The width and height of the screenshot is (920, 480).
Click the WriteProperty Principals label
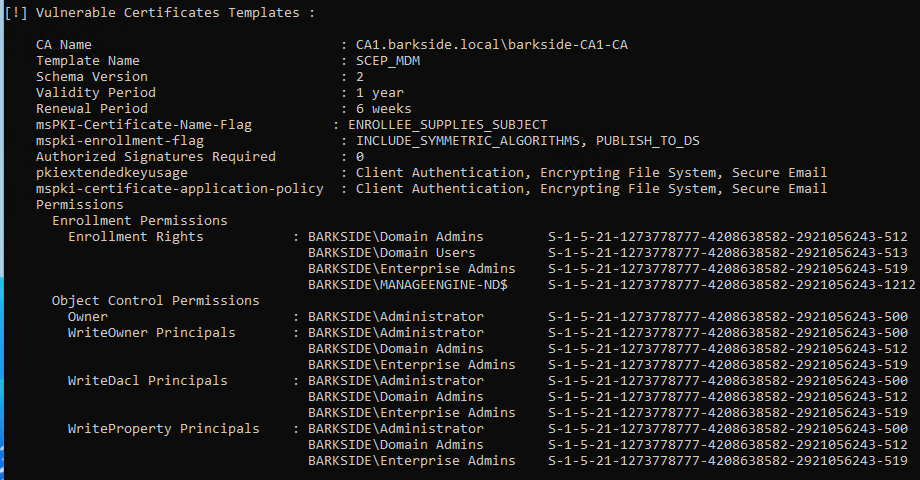click(x=163, y=428)
